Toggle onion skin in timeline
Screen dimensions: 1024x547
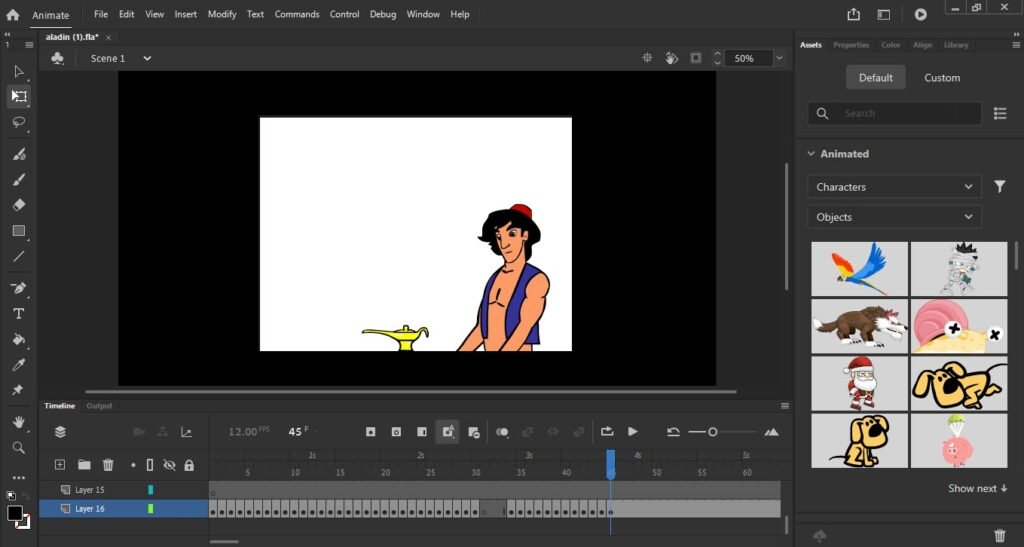point(502,431)
